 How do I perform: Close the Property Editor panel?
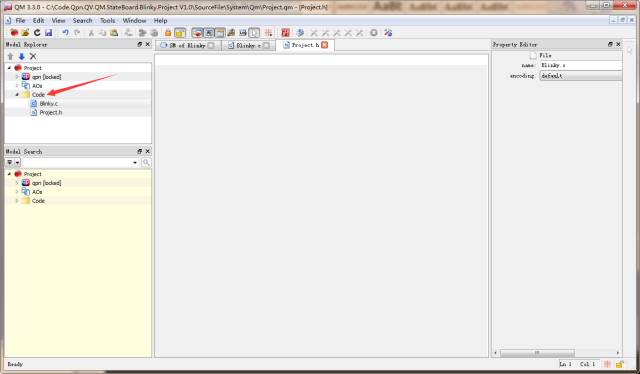(x=618, y=44)
